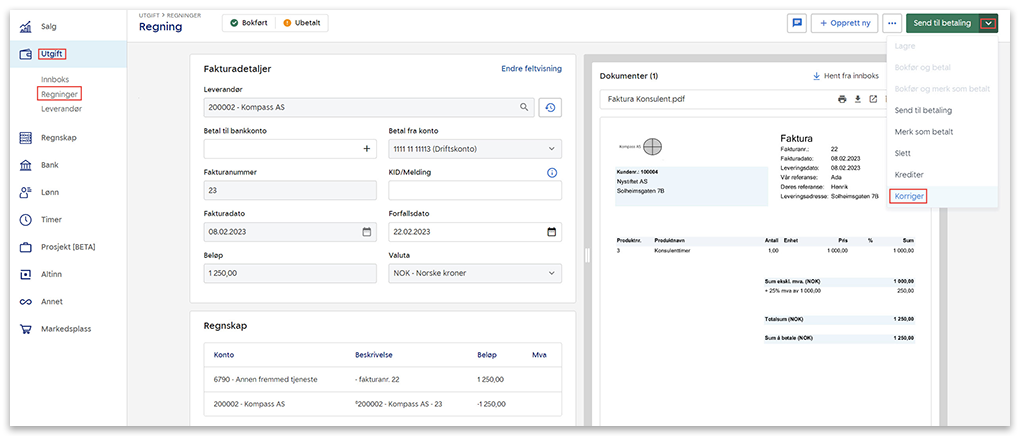Open the comments chat icon button

click(797, 23)
